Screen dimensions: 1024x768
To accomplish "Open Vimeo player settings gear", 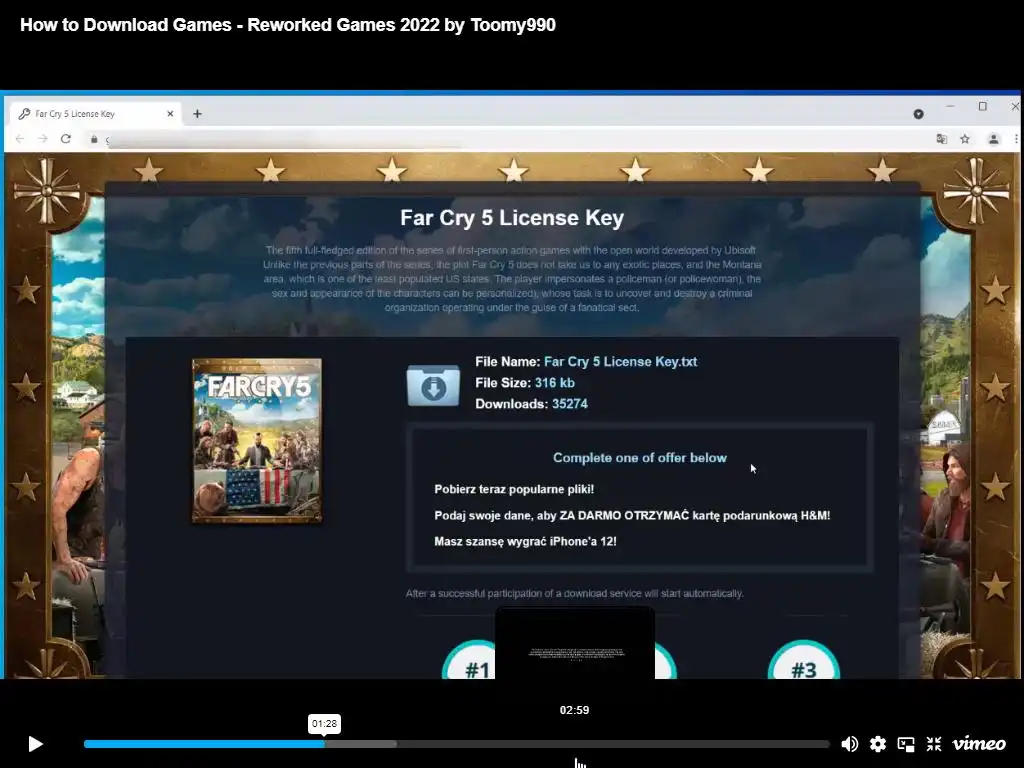I will pyautogui.click(x=878, y=744).
